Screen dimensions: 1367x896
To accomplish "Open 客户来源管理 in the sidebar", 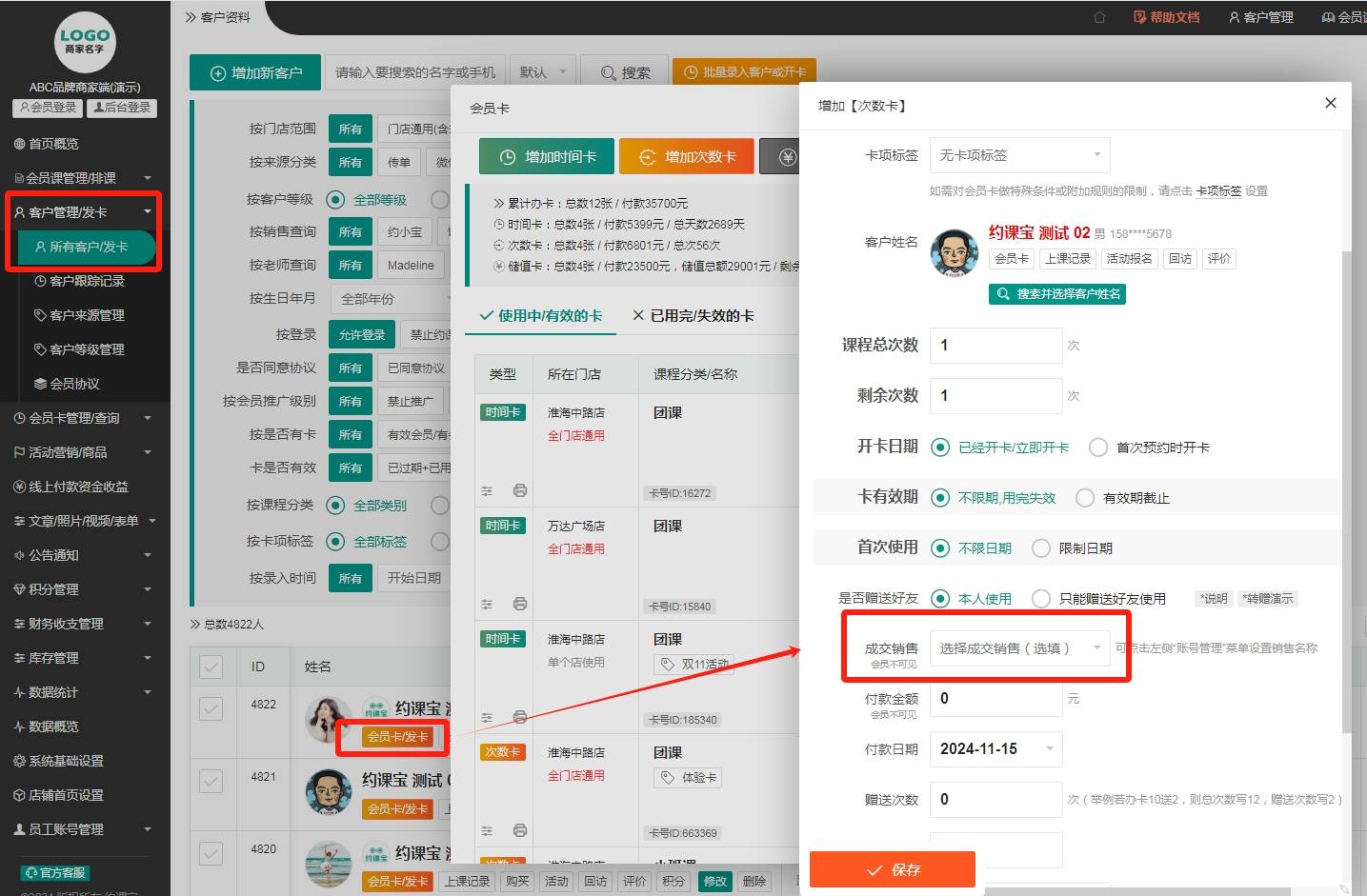I will click(87, 315).
